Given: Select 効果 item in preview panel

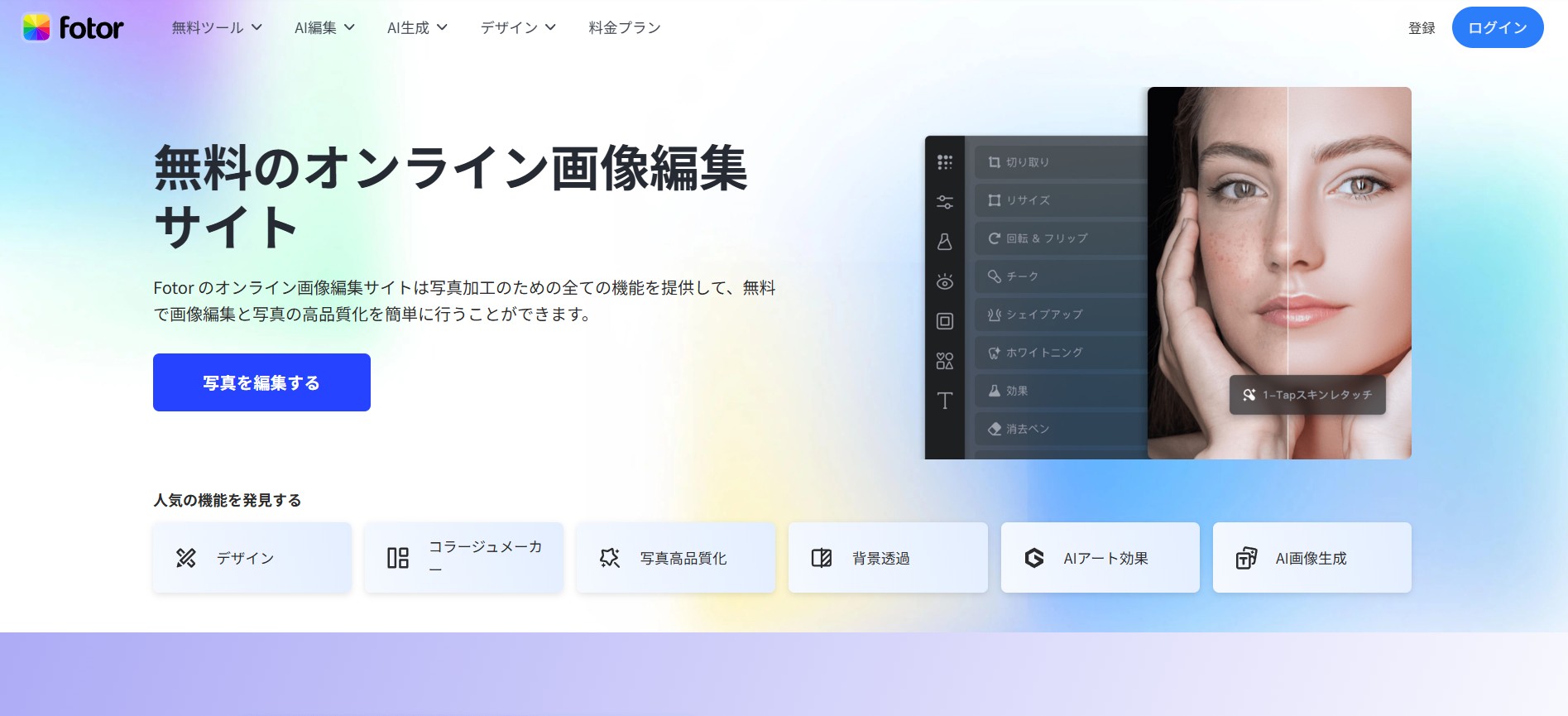Looking at the screenshot, I should 1061,391.
